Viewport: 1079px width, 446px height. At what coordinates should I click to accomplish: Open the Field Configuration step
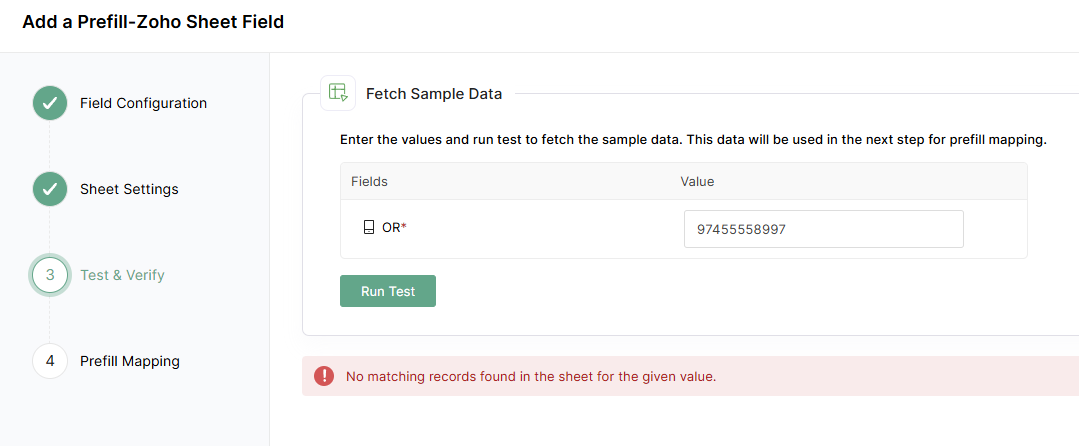click(x=143, y=103)
